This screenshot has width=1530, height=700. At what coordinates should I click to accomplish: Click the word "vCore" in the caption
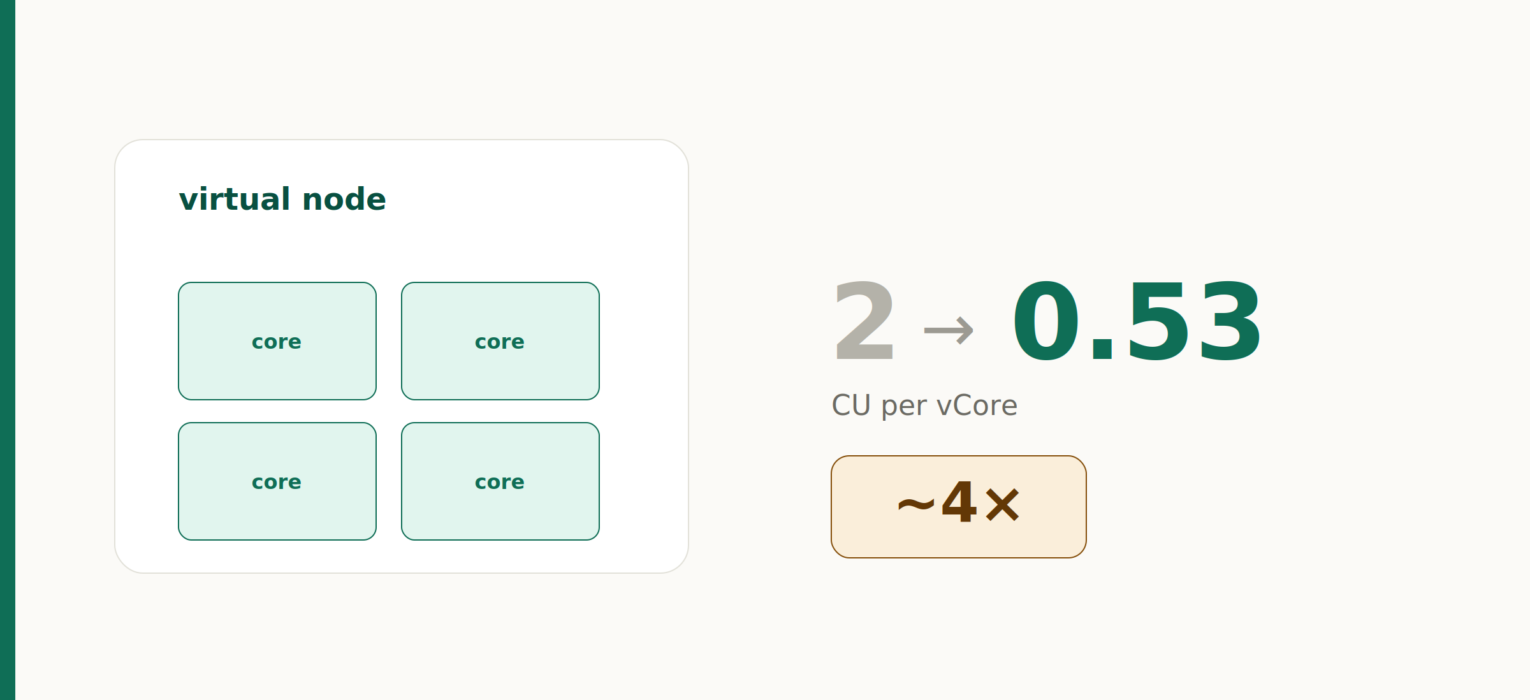[x=977, y=405]
